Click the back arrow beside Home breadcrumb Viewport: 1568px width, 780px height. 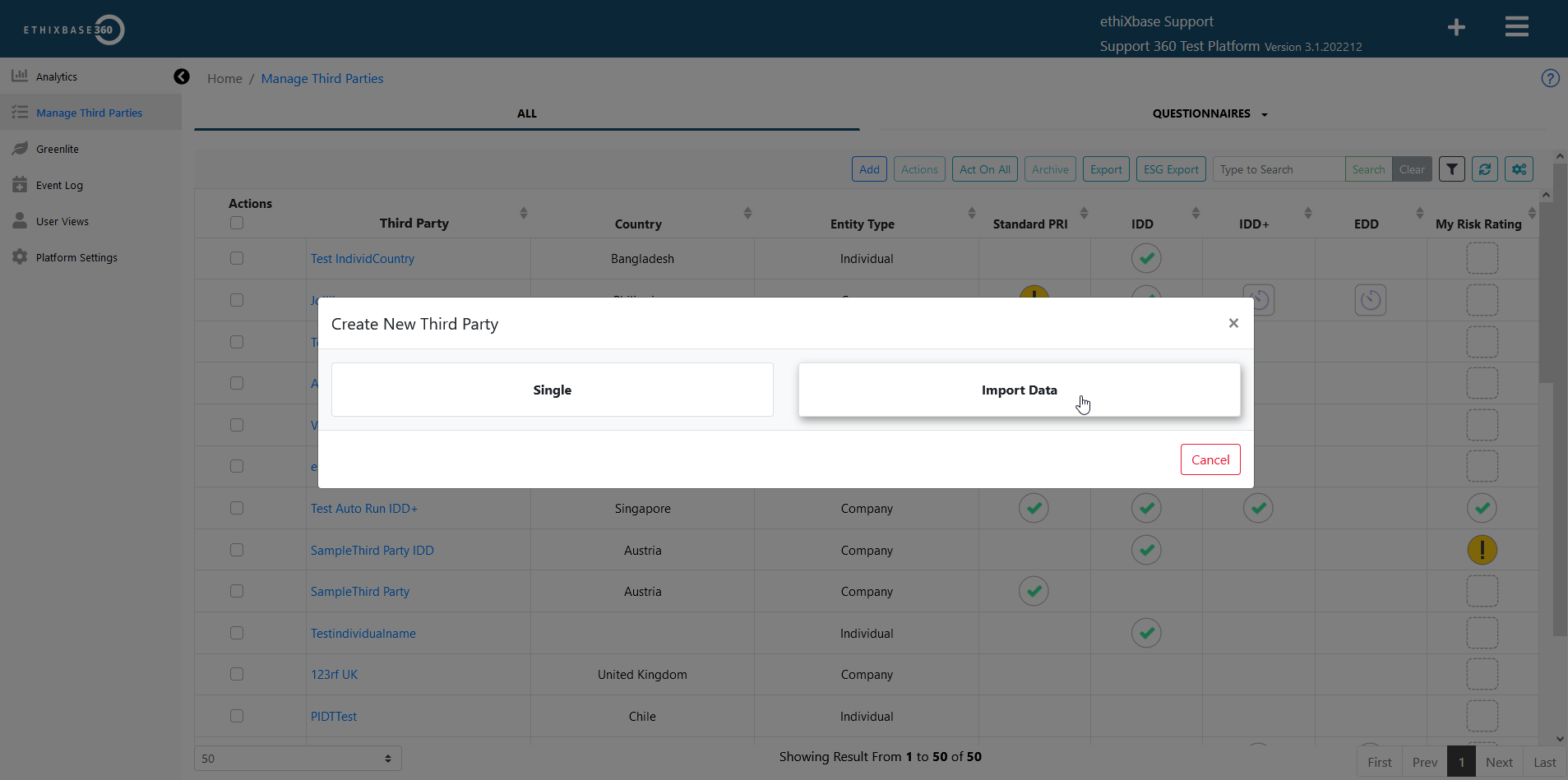(x=181, y=76)
